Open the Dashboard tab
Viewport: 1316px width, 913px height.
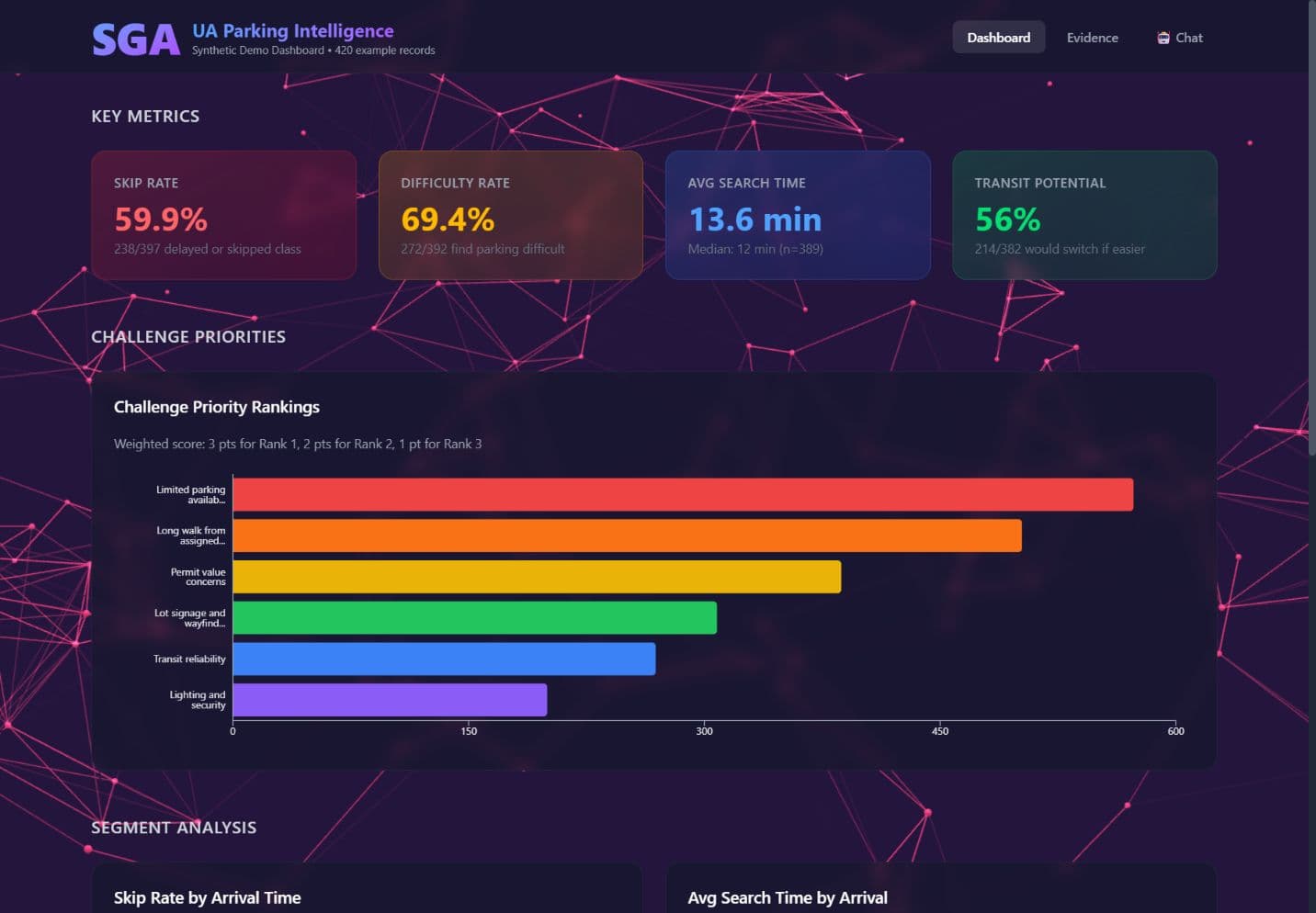click(x=998, y=38)
